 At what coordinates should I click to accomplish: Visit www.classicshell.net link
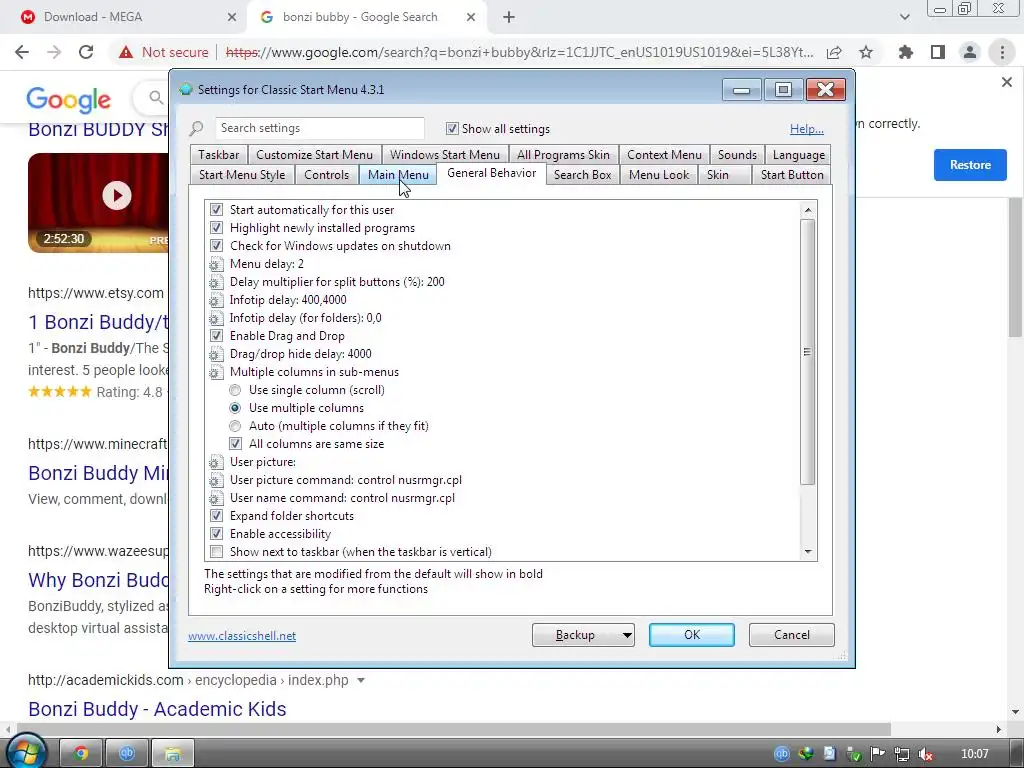click(242, 636)
